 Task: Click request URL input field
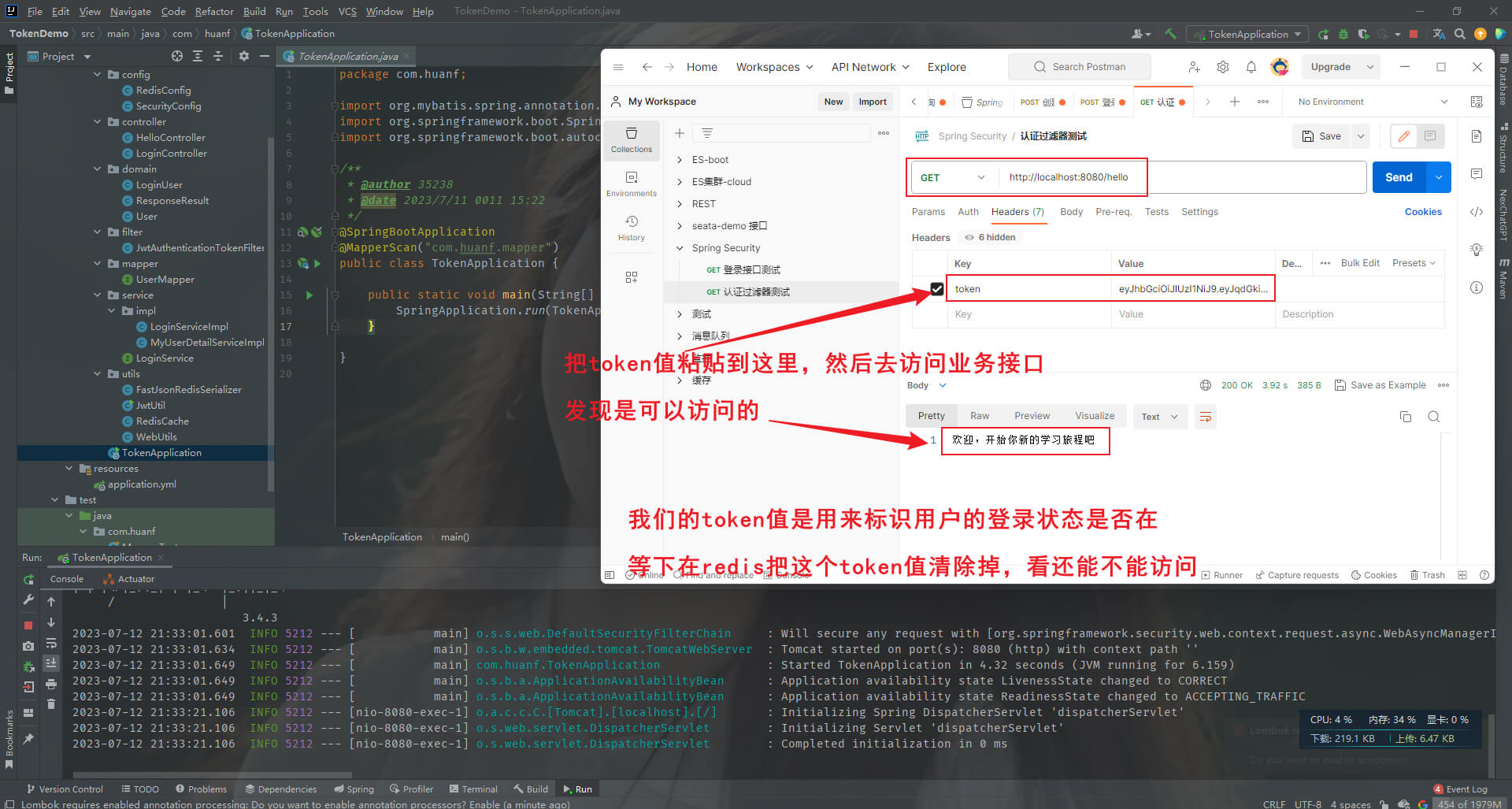pos(1181,177)
